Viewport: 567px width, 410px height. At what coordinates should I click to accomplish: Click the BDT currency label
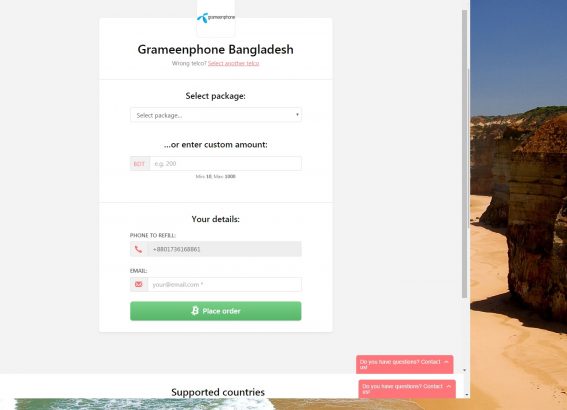click(x=140, y=164)
